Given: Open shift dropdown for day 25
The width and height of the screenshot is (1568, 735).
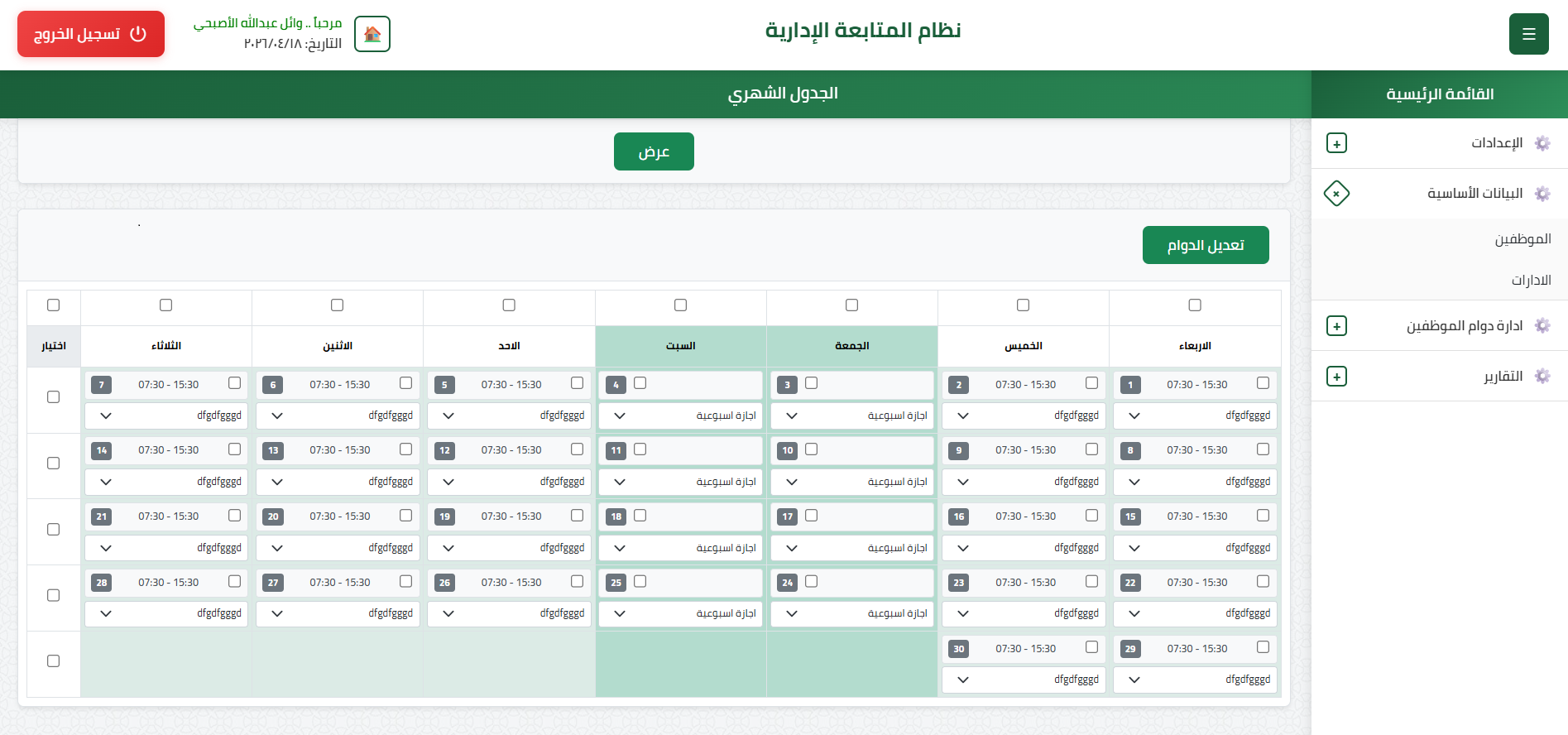Looking at the screenshot, I should [x=680, y=613].
